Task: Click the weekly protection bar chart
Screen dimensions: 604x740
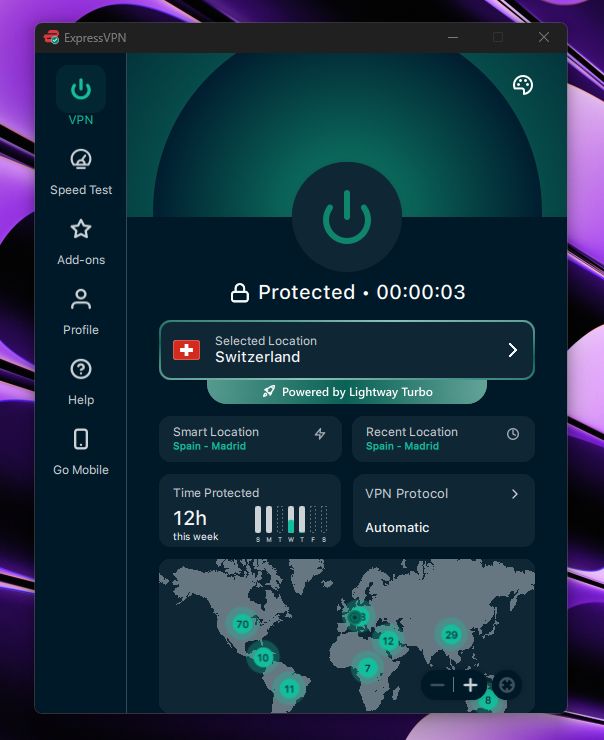Action: pos(291,523)
